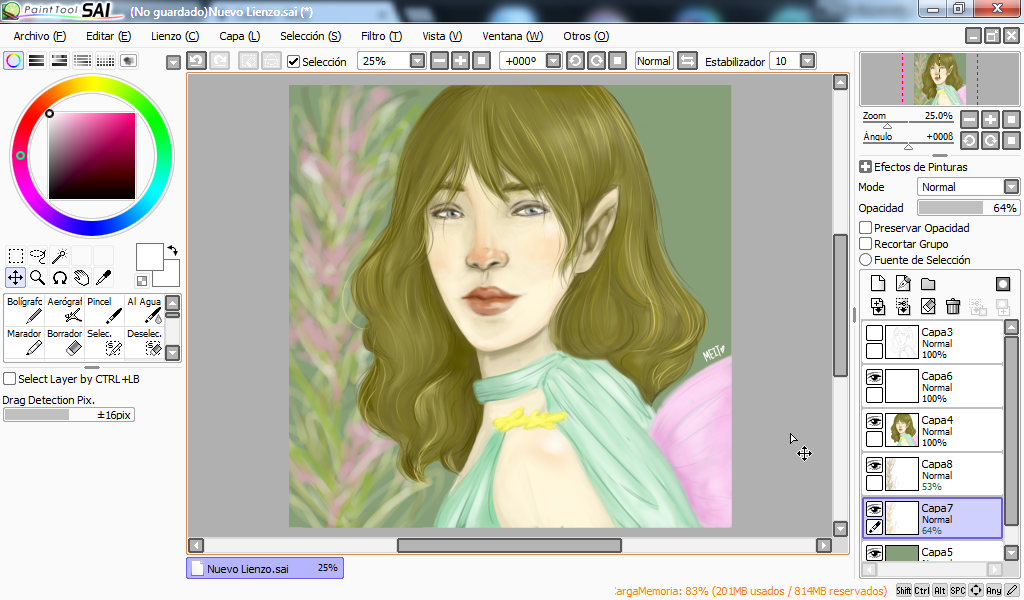Expand the Efectos de Pinturas section
Screen dimensions: 1024x600
(865, 167)
